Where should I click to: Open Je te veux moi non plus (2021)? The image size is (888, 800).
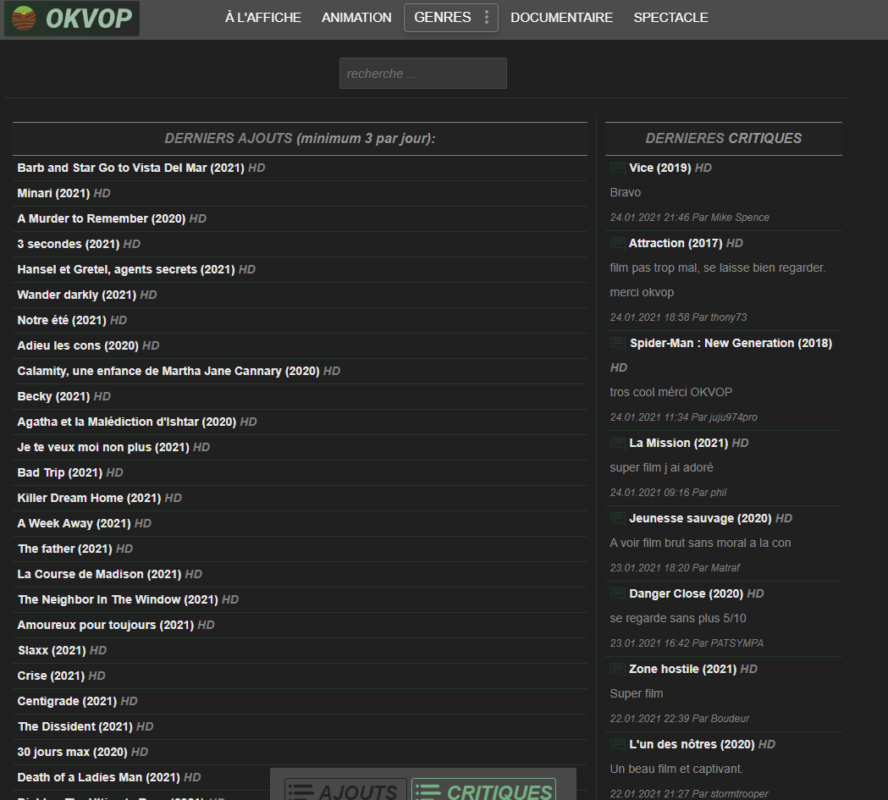(103, 447)
